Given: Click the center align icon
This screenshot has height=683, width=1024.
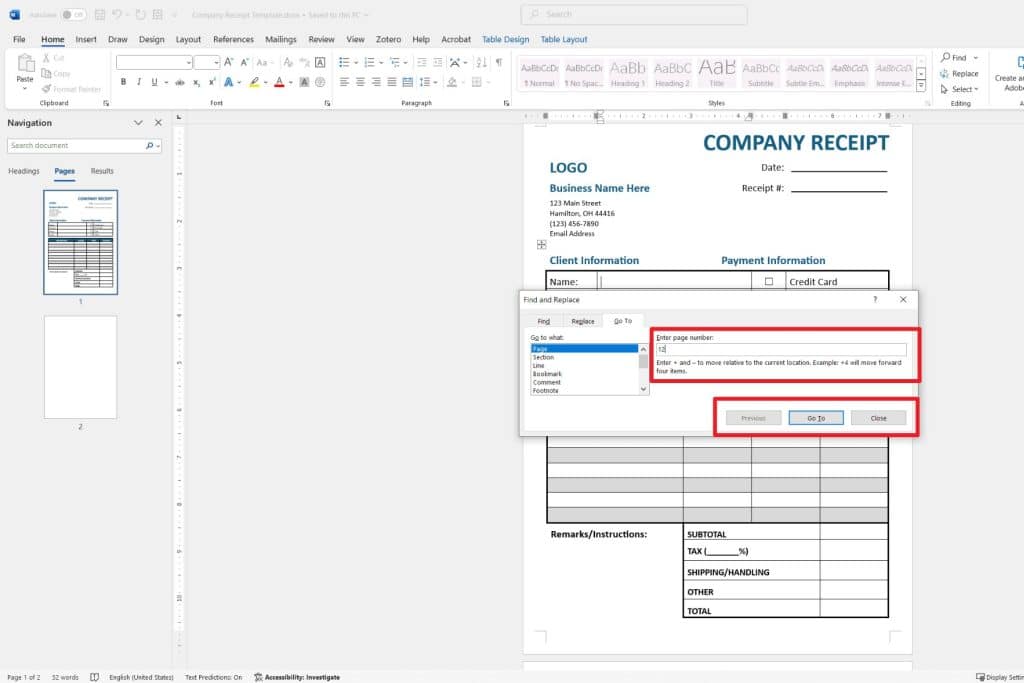Looking at the screenshot, I should click(x=359, y=82).
